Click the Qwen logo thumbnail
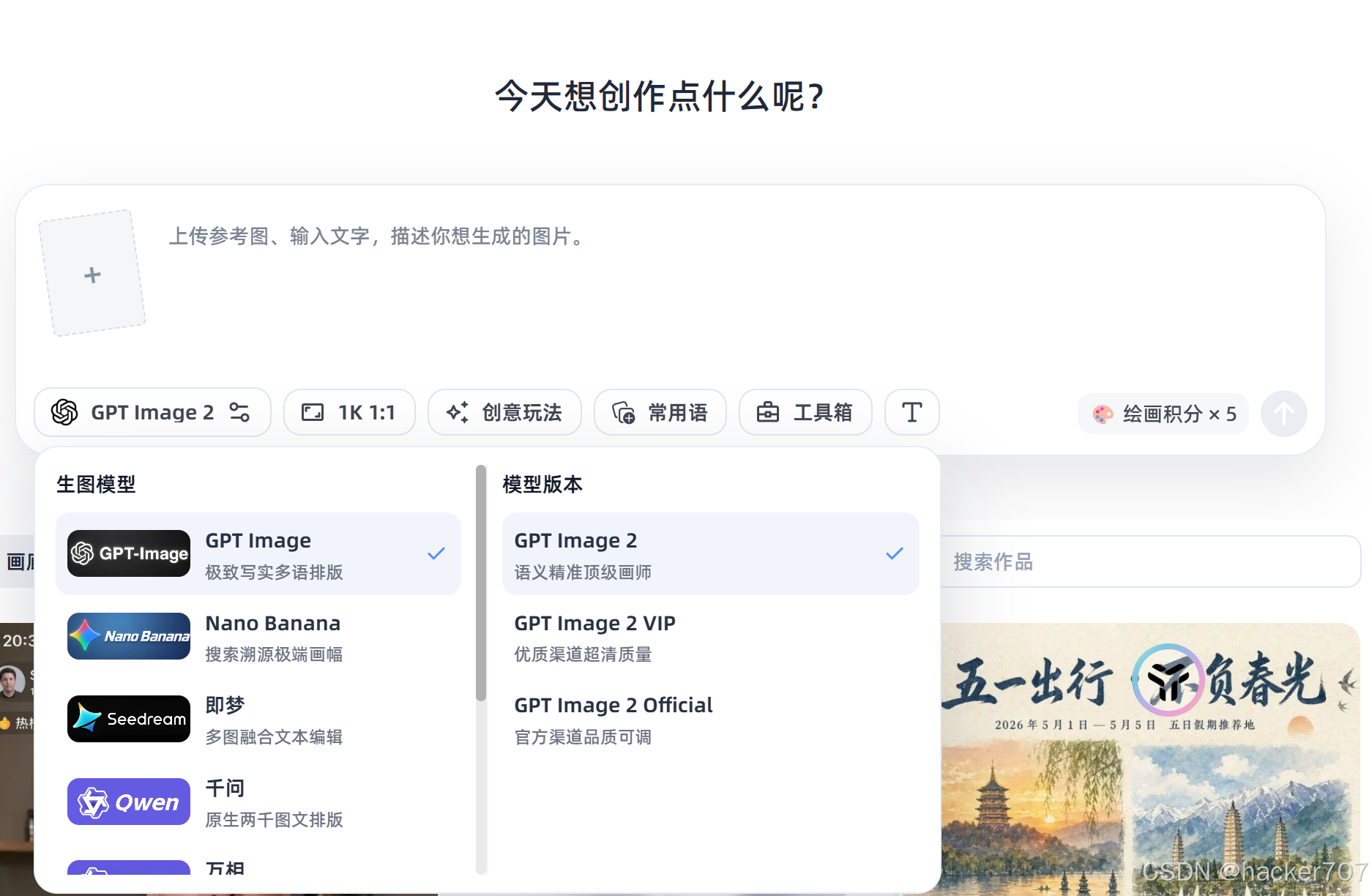This screenshot has width=1372, height=896. tap(129, 802)
